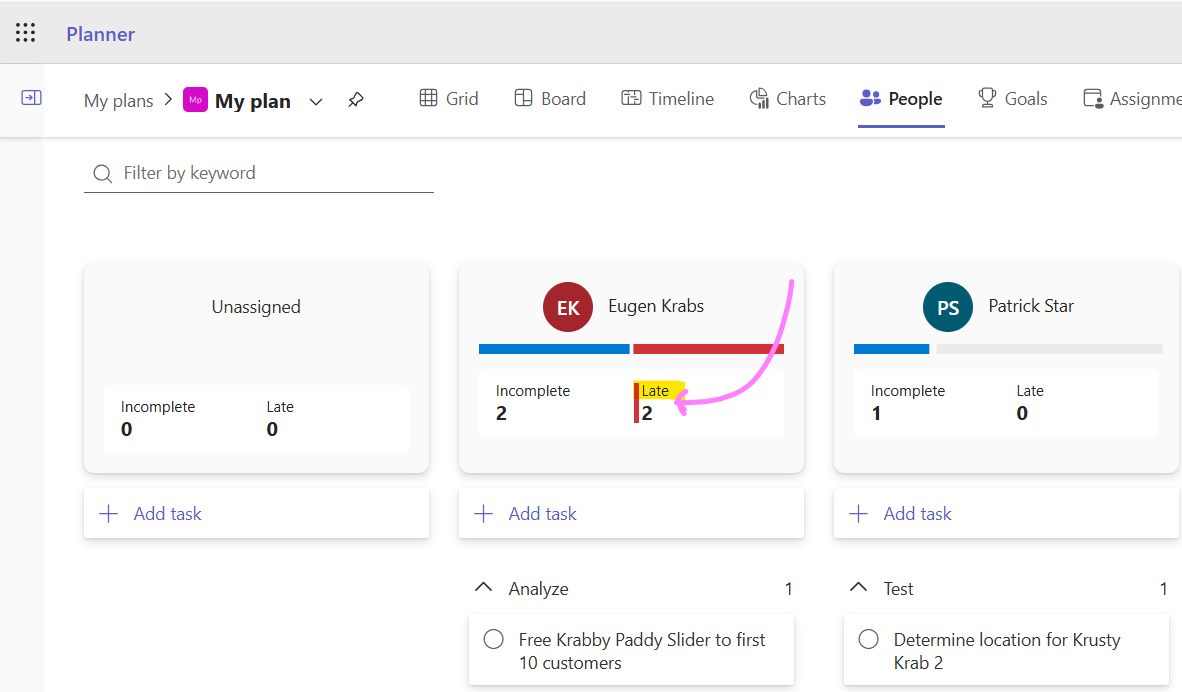The width and height of the screenshot is (1182, 692).
Task: Open the Charts view tab
Action: (x=788, y=99)
